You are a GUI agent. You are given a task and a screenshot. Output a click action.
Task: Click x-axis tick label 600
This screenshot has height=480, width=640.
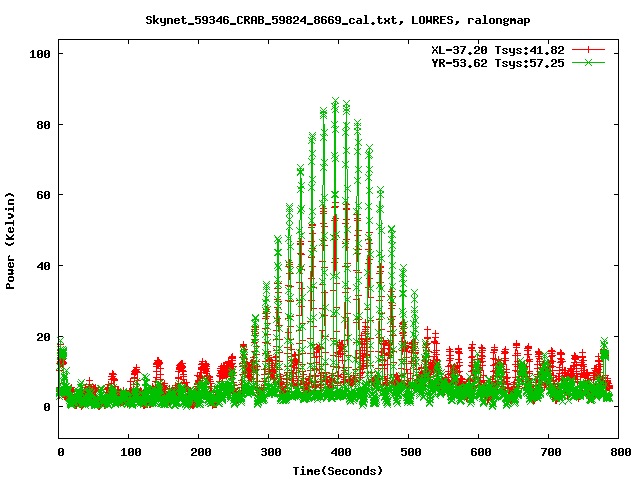coord(481,452)
